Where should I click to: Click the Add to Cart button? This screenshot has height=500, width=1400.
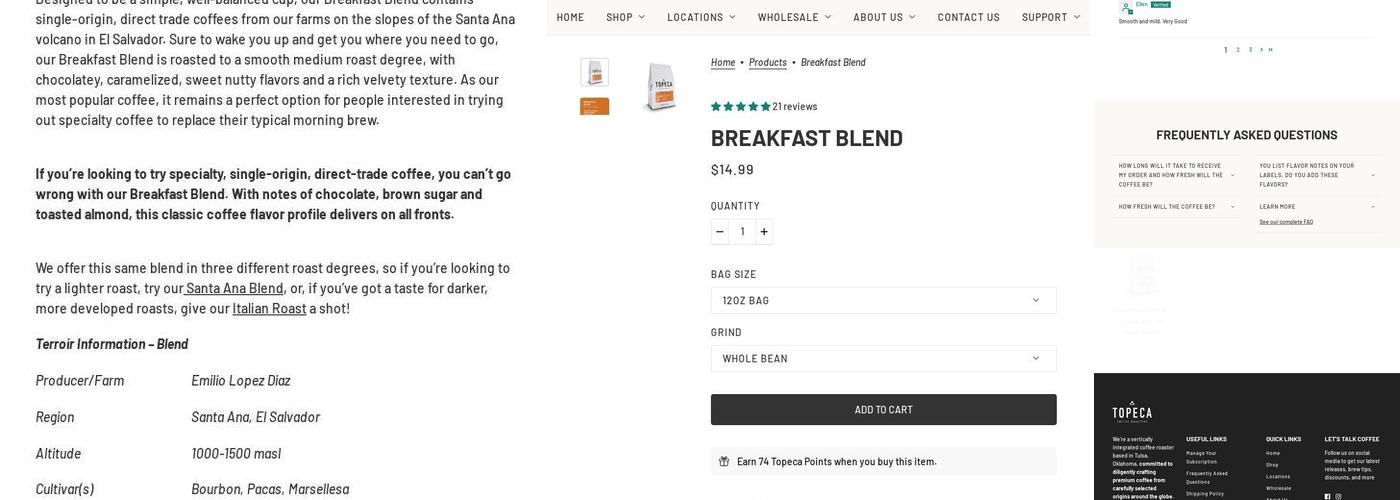pos(883,409)
